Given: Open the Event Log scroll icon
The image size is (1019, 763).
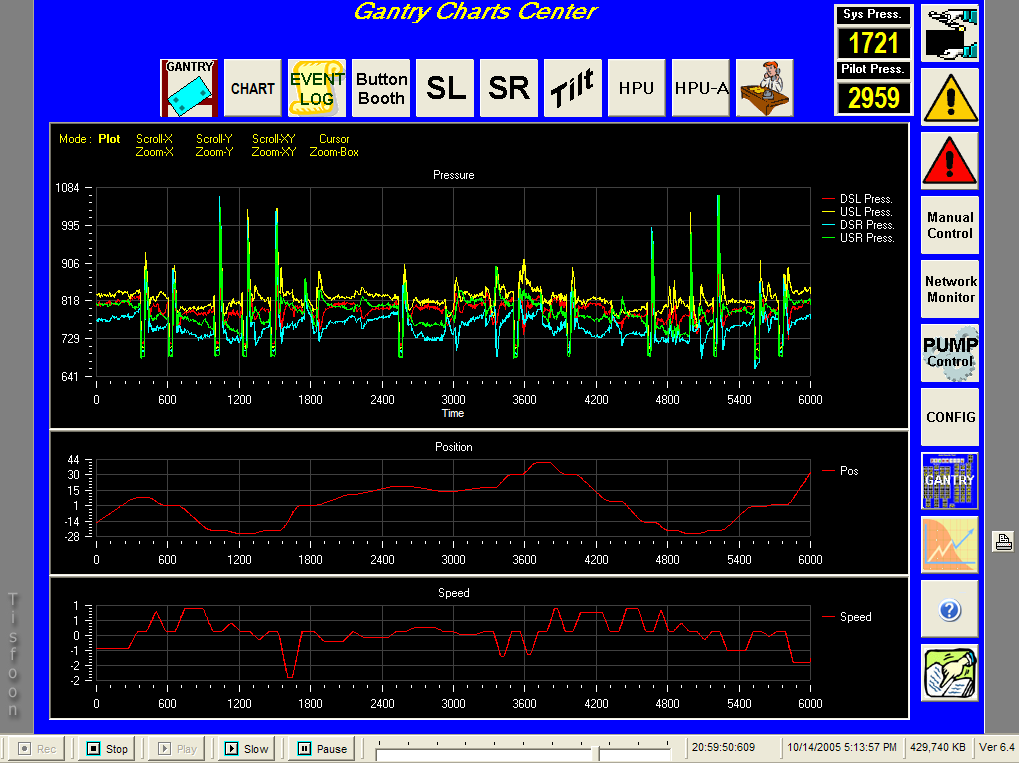Looking at the screenshot, I should [317, 88].
